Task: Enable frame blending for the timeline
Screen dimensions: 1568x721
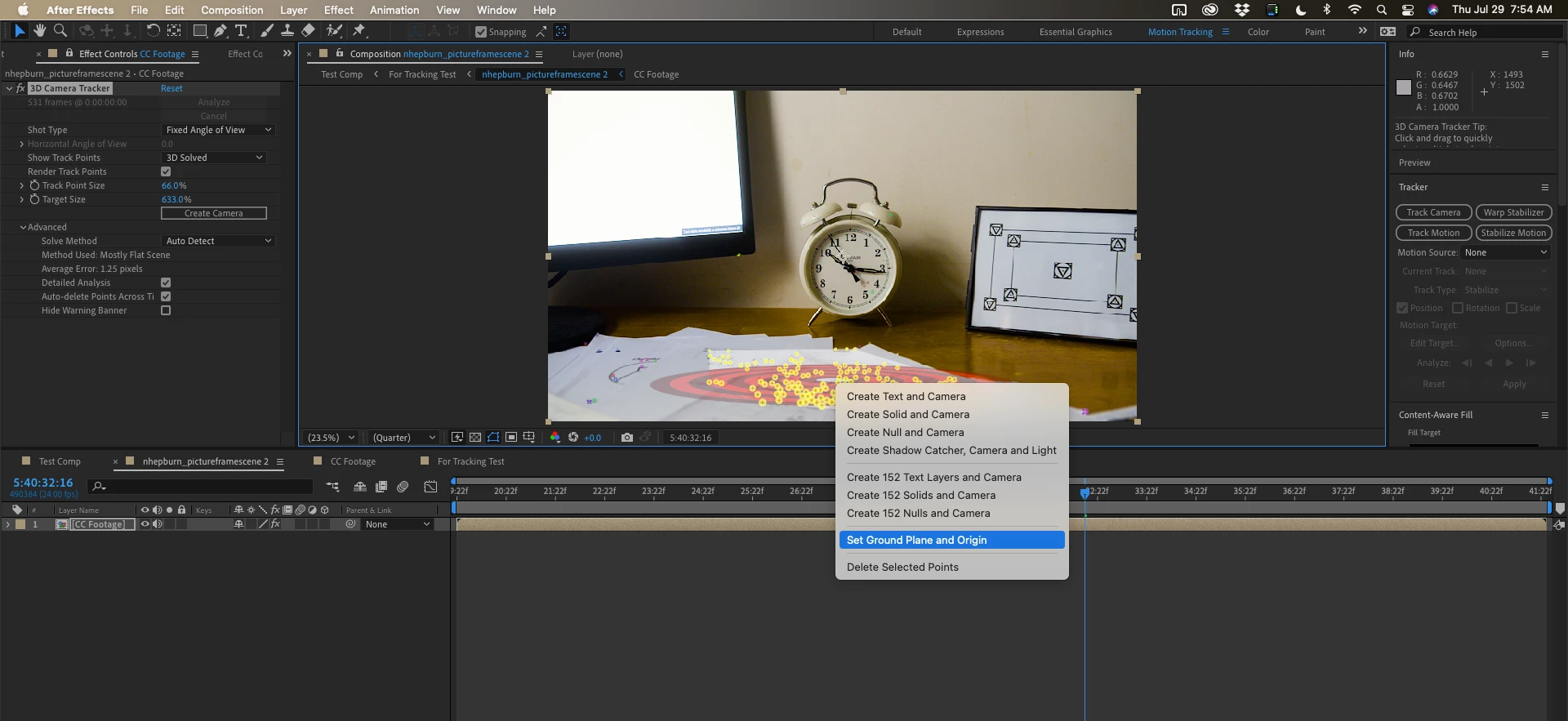Action: point(381,487)
